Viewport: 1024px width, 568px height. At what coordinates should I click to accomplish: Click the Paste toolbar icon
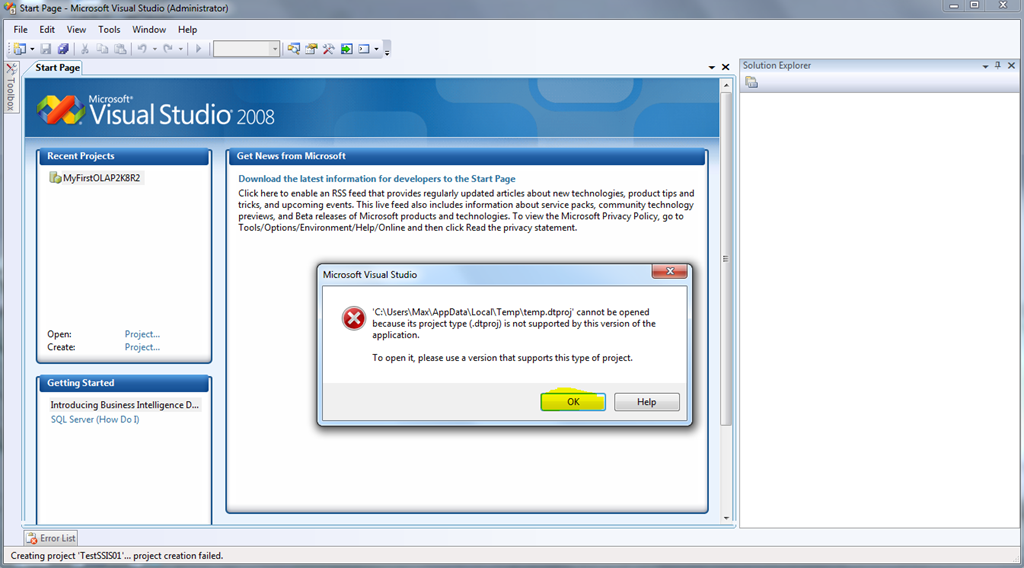pos(120,49)
